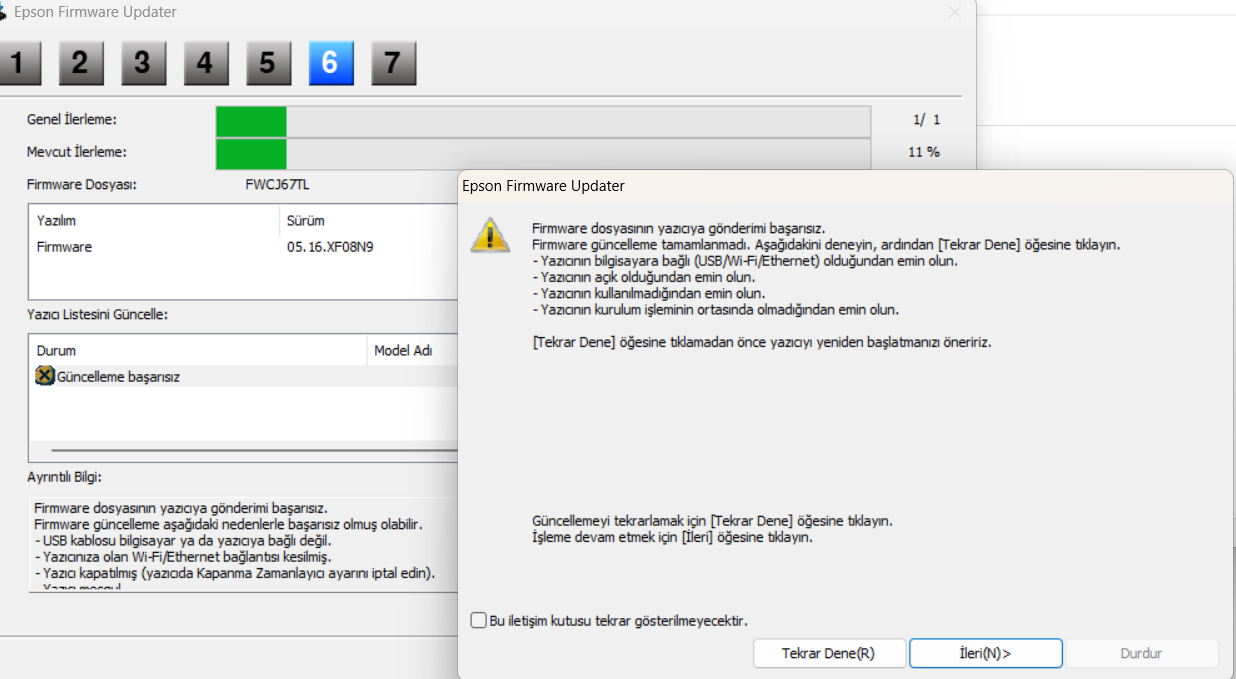Click the Sürüm column header
This screenshot has height=679, width=1236.
(x=368, y=220)
